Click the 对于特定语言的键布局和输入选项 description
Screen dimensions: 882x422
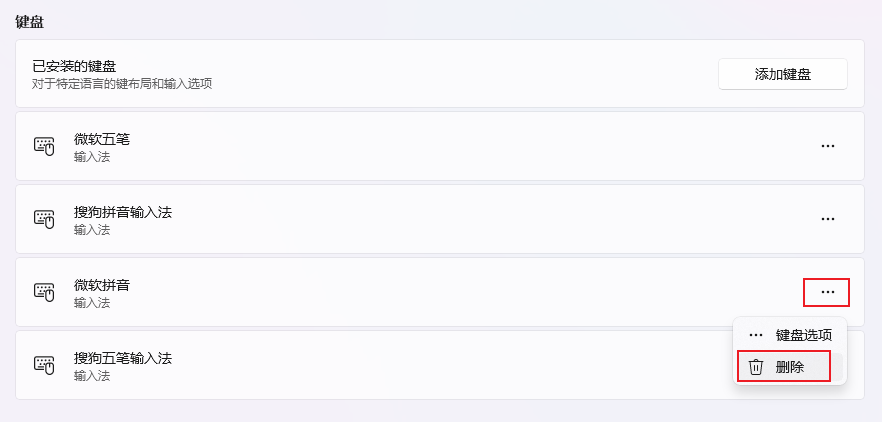tap(122, 84)
